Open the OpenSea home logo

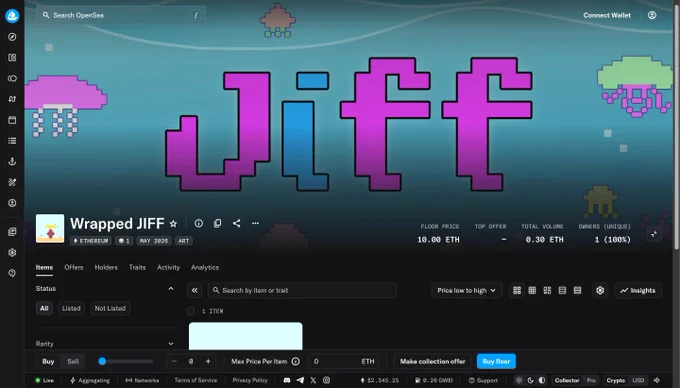12,16
